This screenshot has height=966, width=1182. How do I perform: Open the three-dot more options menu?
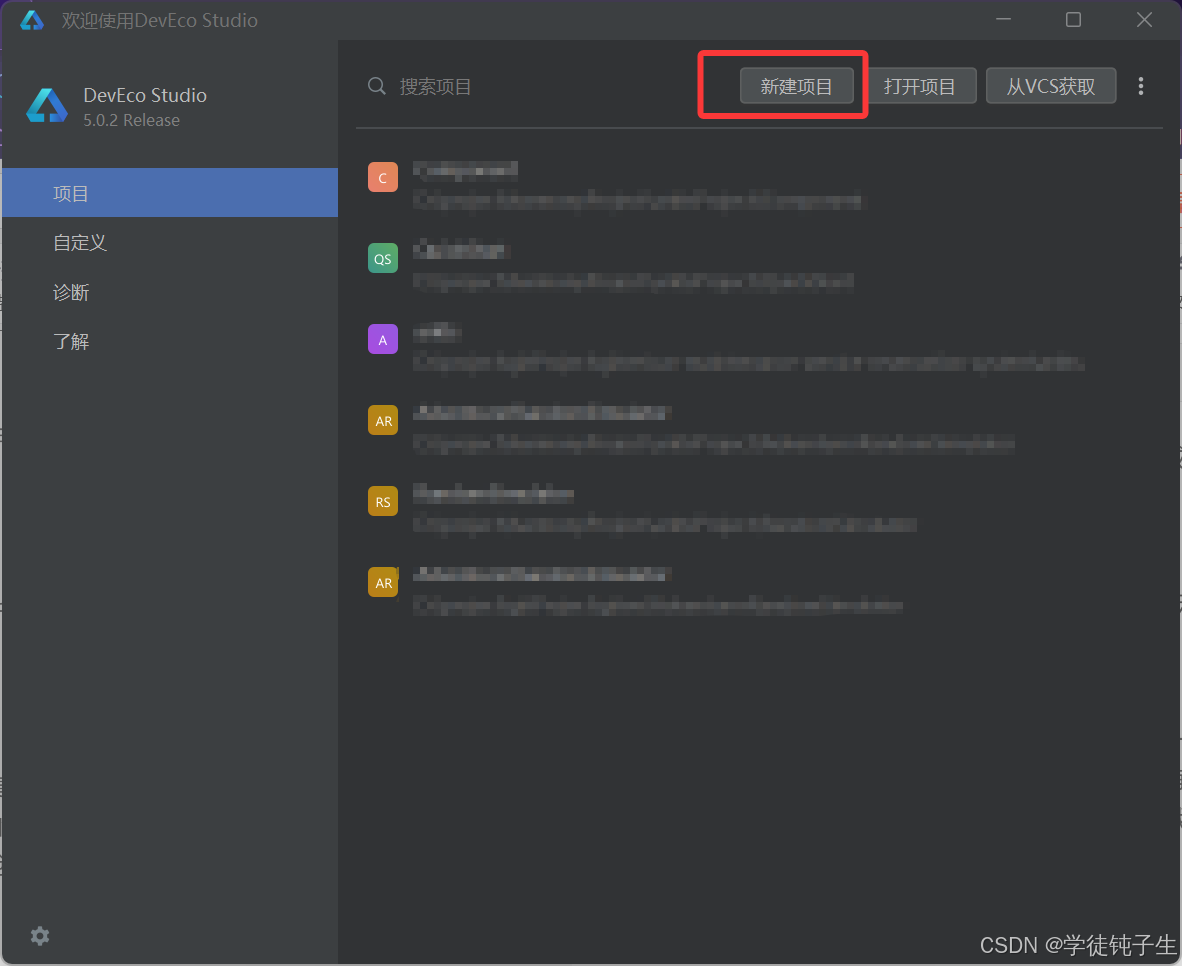(x=1141, y=86)
